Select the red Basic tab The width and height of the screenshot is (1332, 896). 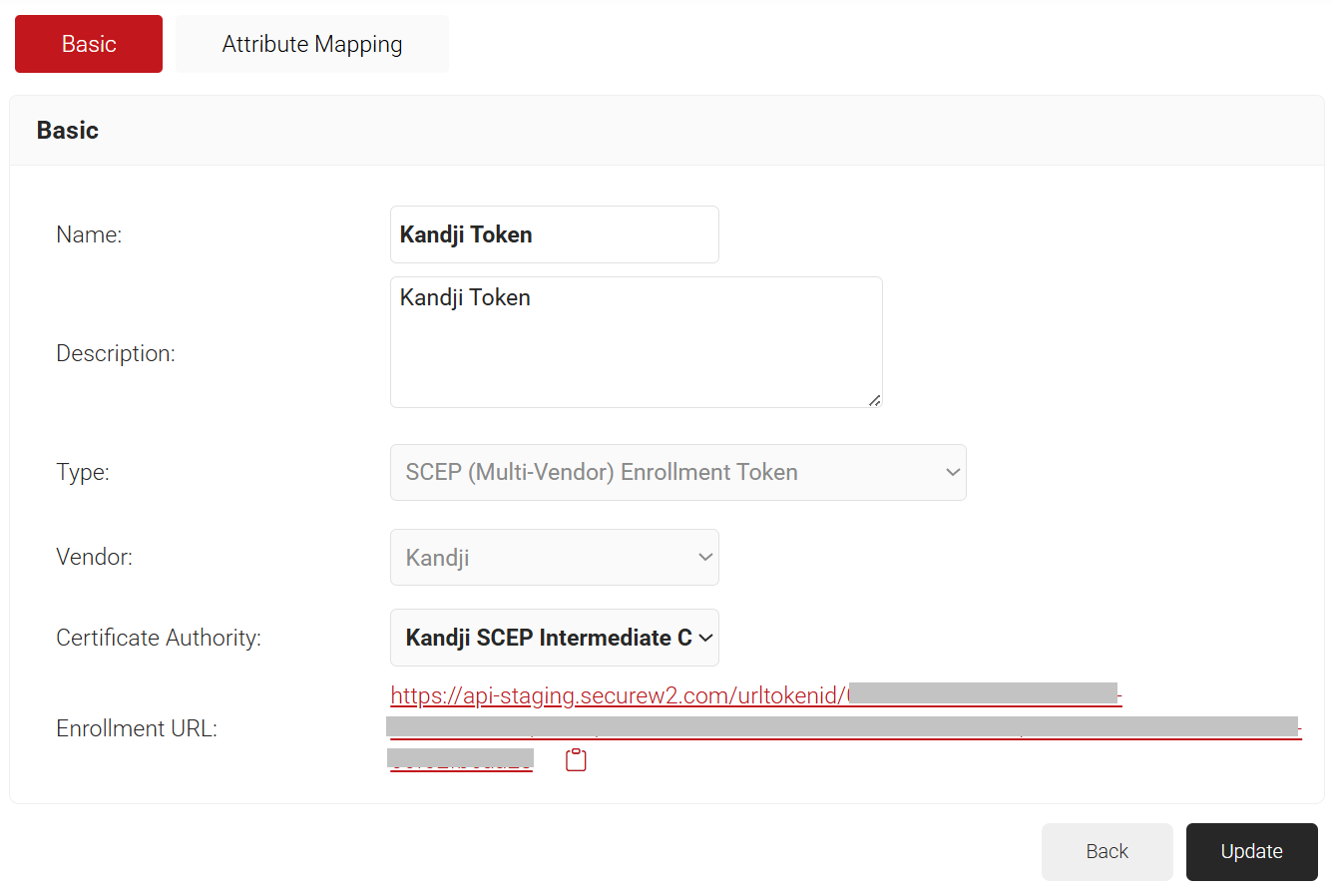89,44
